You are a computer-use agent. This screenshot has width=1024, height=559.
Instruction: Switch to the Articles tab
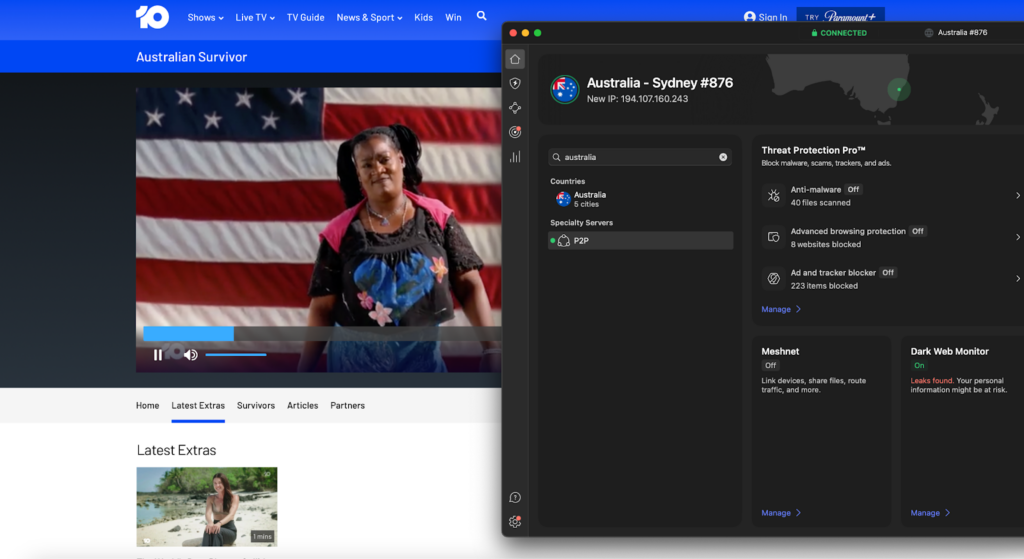(x=302, y=406)
